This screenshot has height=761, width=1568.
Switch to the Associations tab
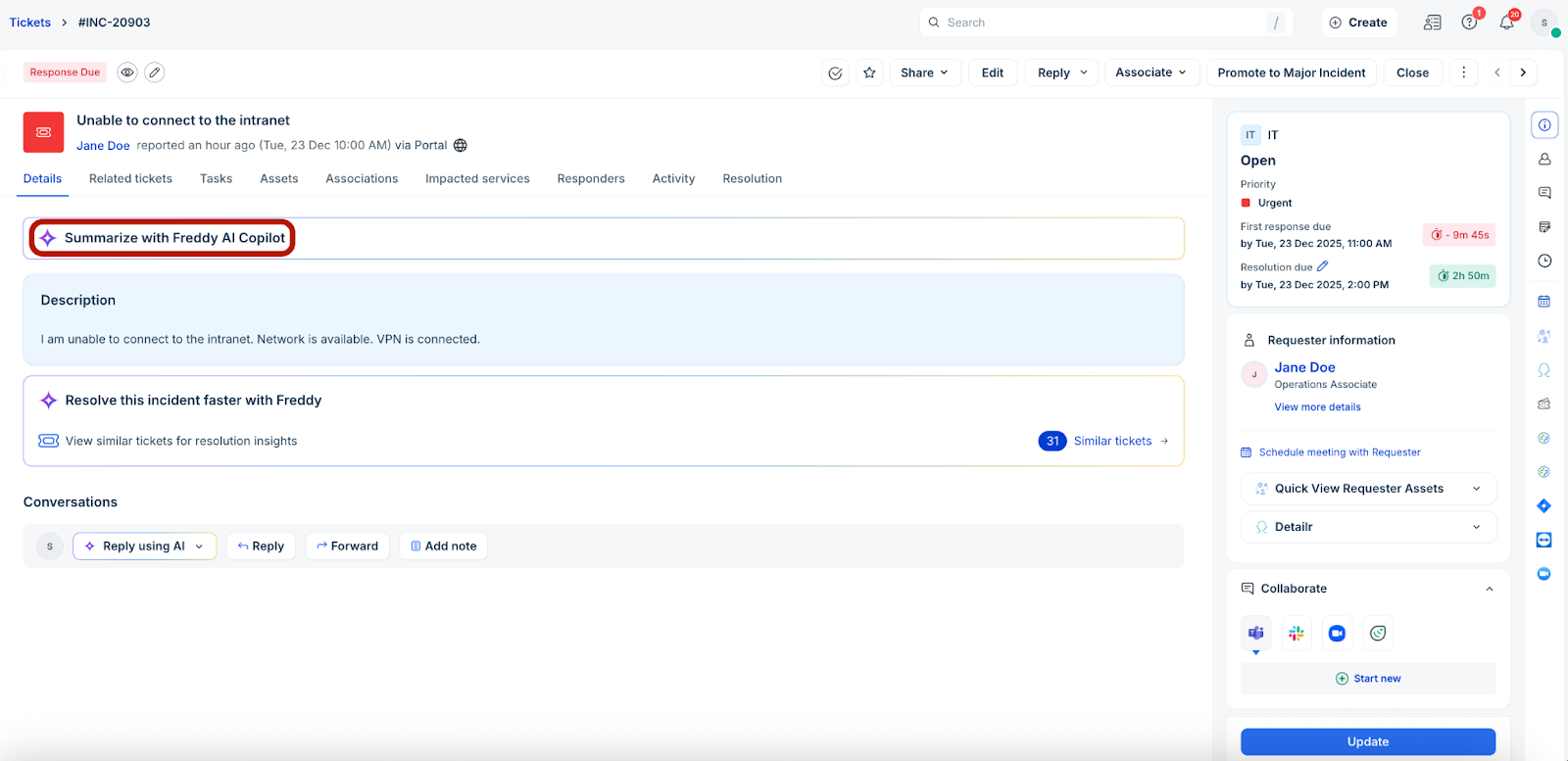pos(362,178)
